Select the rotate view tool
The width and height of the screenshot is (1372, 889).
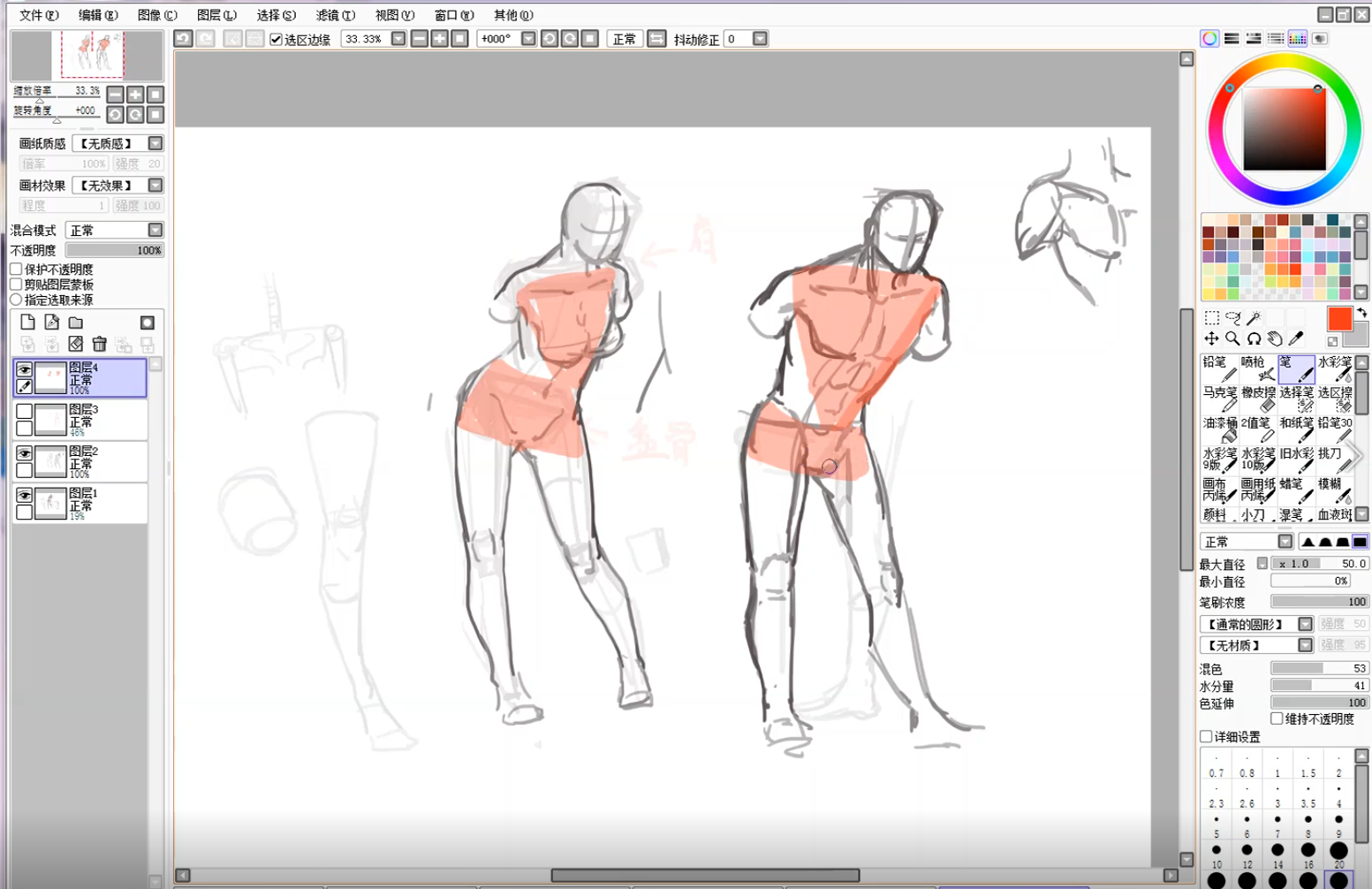1254,338
